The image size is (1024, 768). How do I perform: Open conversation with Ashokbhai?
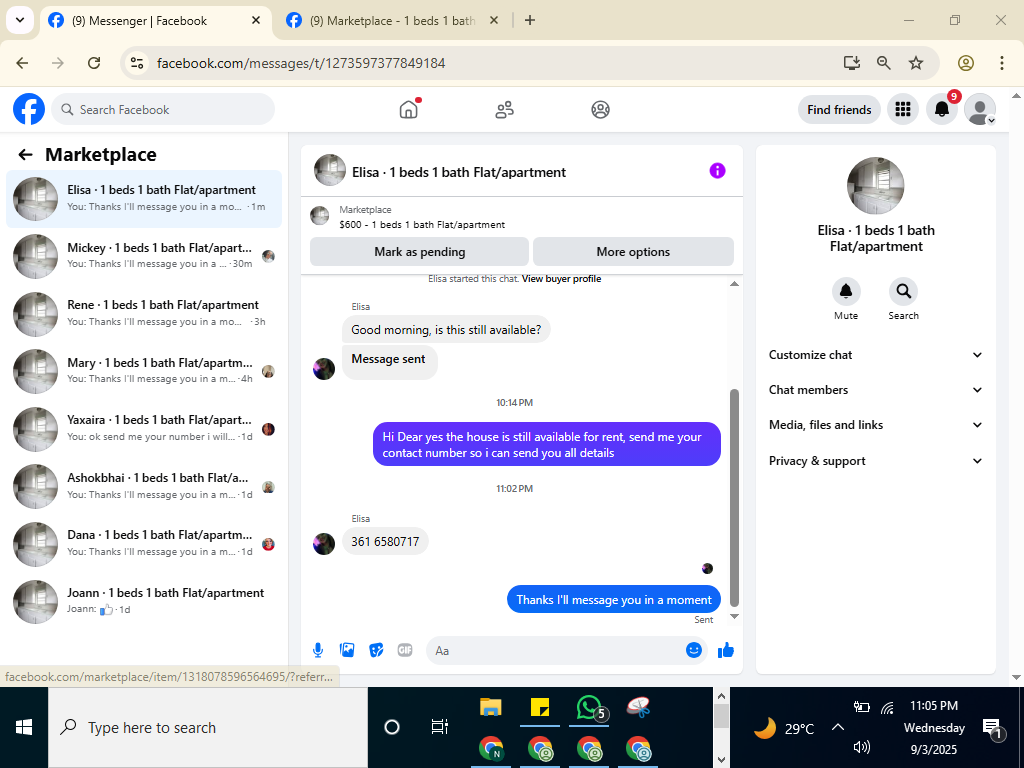point(144,487)
